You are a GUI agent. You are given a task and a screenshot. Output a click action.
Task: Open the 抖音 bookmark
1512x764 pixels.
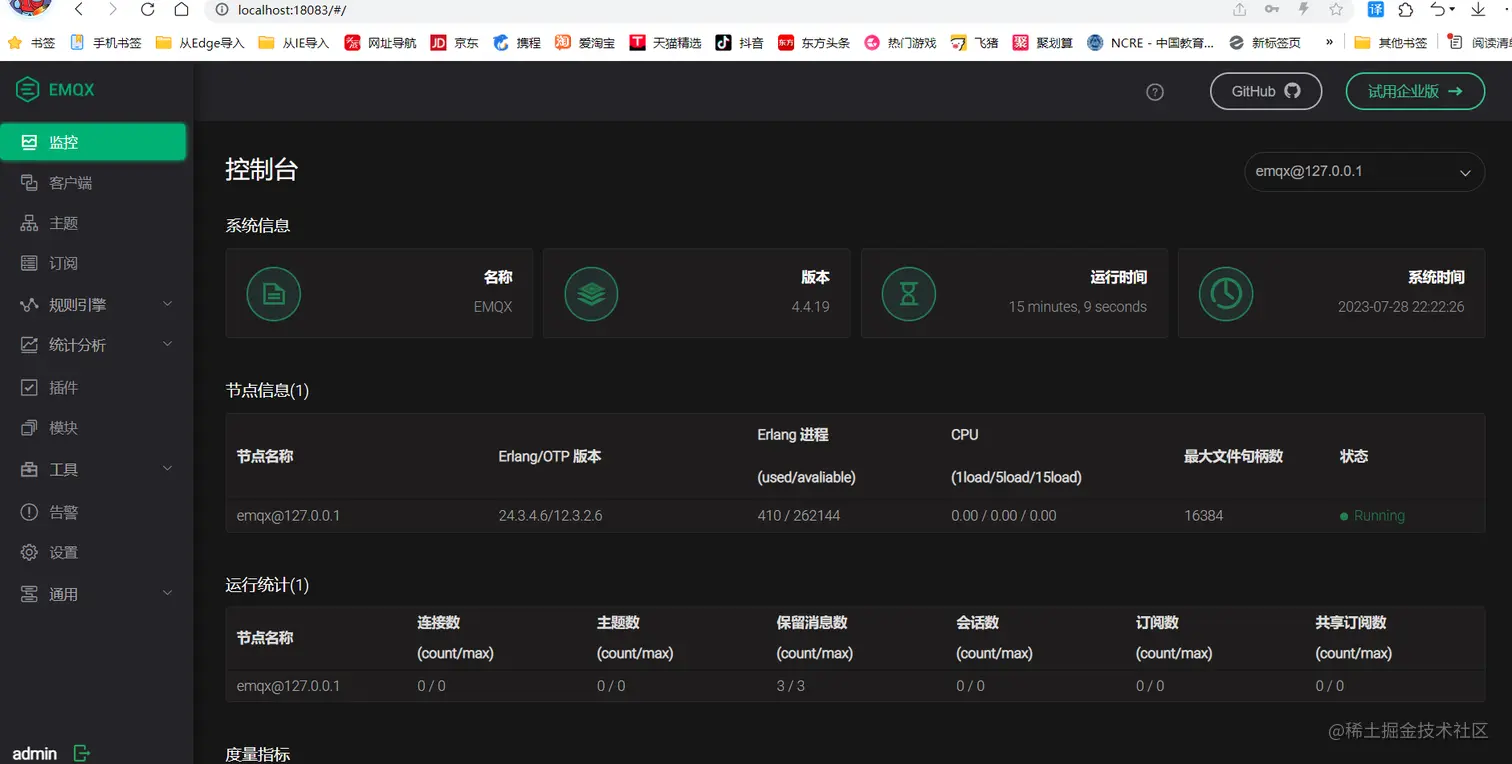pyautogui.click(x=740, y=43)
